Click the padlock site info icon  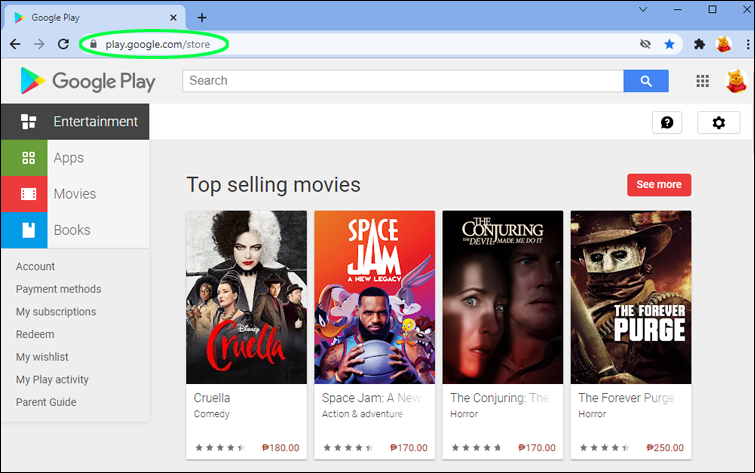point(93,44)
